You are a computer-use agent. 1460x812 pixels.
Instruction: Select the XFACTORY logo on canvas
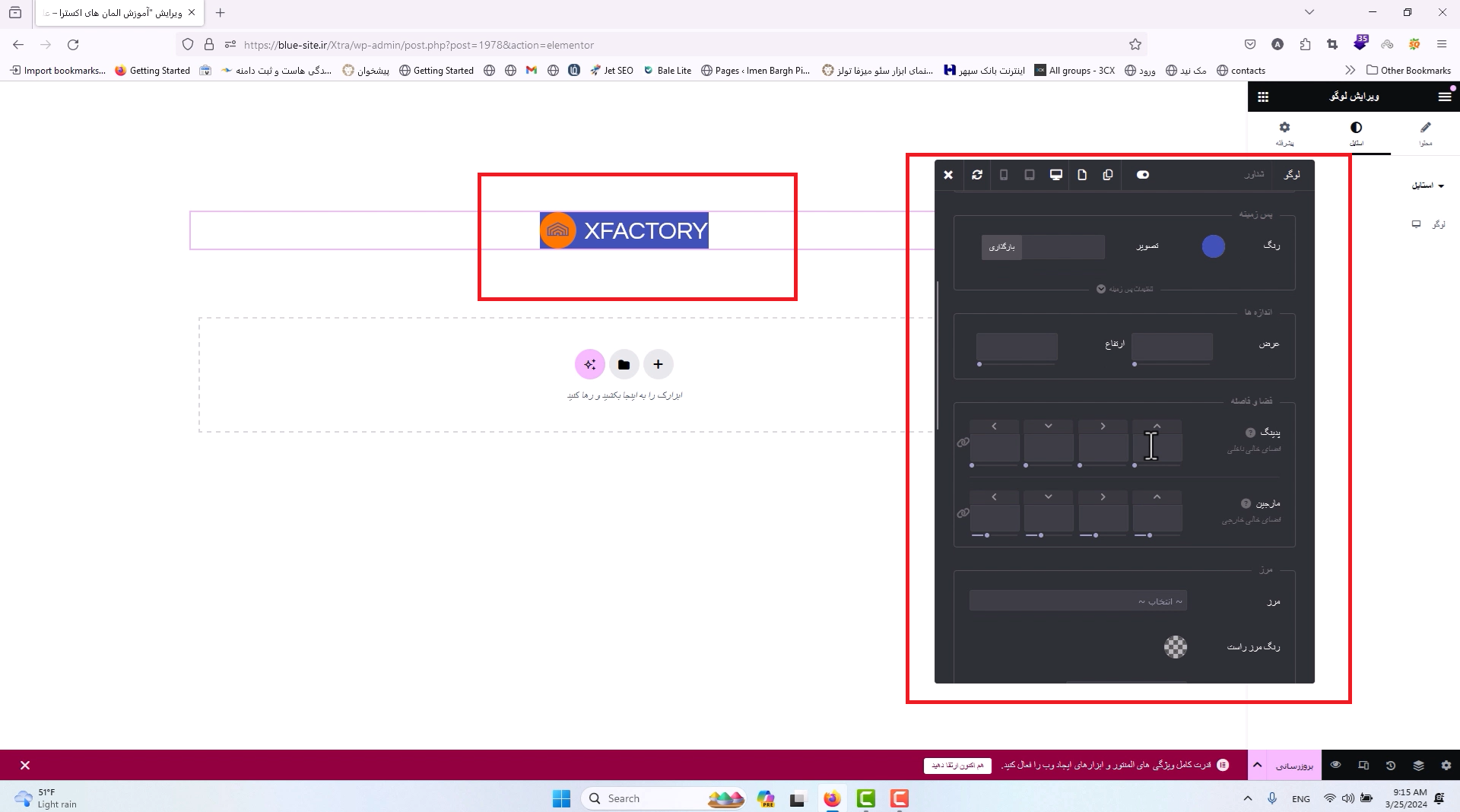(624, 230)
